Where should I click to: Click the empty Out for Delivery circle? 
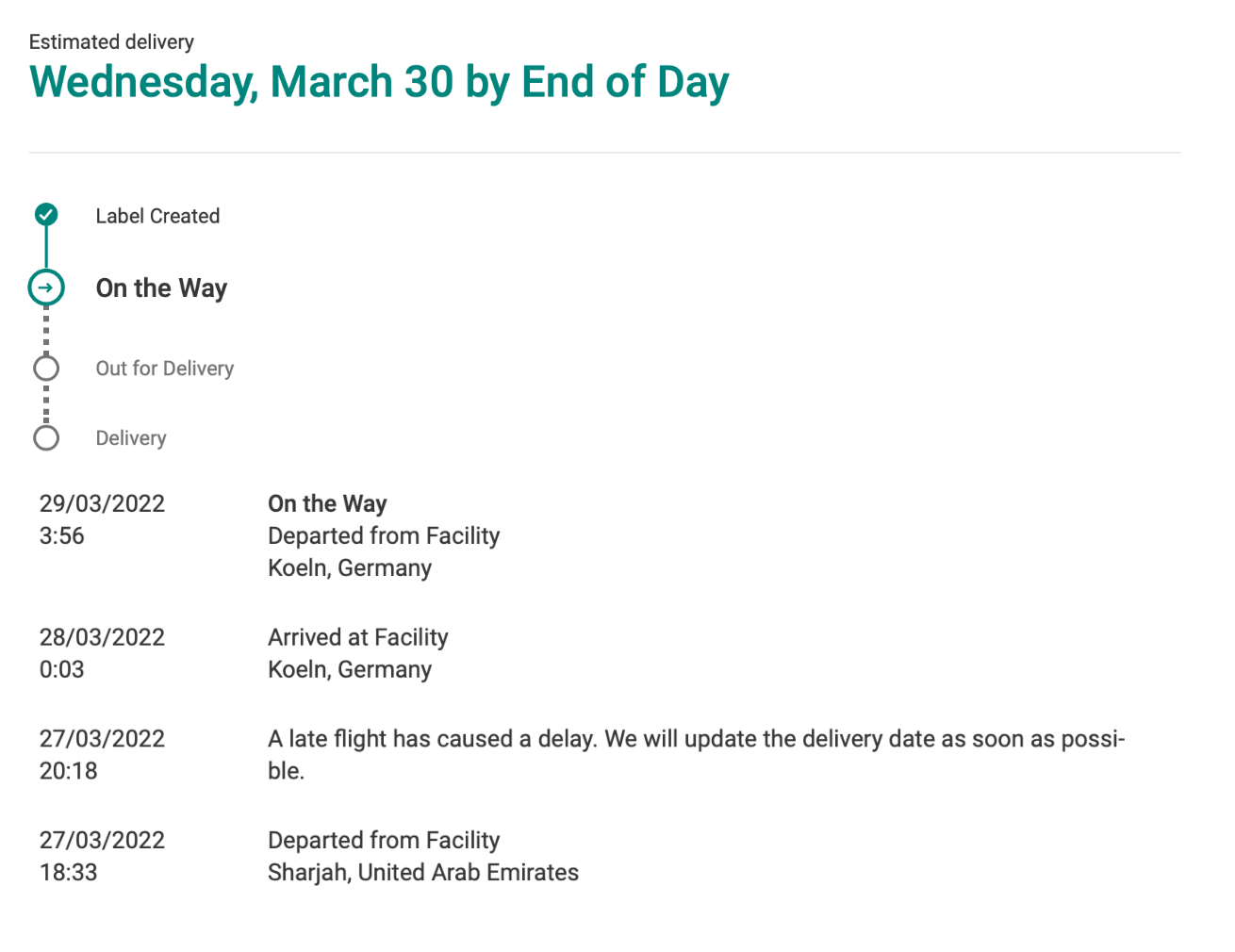click(46, 368)
